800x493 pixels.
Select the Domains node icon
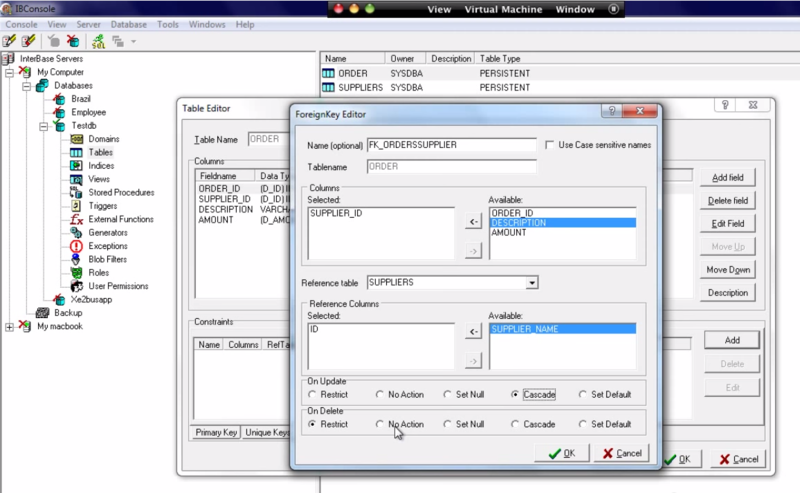tap(76, 139)
